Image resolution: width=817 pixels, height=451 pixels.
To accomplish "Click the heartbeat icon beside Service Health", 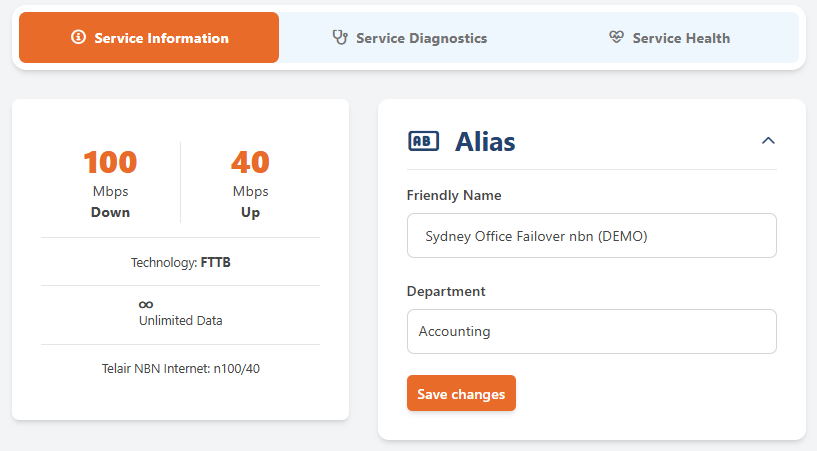I will pyautogui.click(x=616, y=37).
